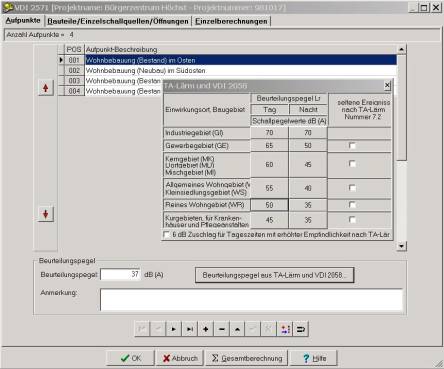The width and height of the screenshot is (444, 369).
Task: Click the Beurteilungspegel dB(A) input field
Action: [x=120, y=274]
